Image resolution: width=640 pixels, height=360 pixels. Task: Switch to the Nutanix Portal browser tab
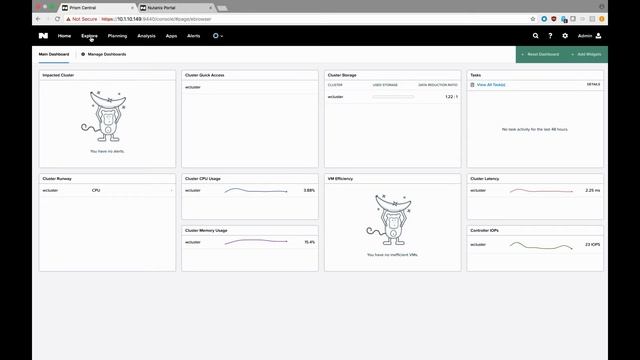click(x=176, y=8)
